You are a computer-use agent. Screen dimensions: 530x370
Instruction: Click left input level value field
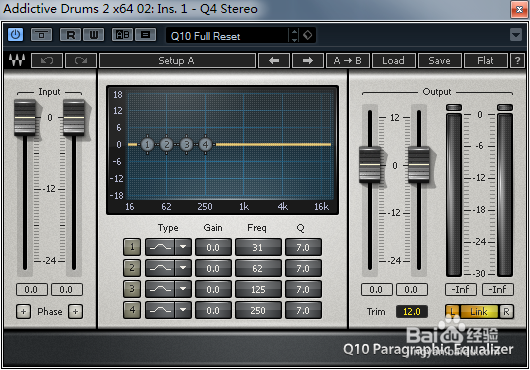point(31,290)
